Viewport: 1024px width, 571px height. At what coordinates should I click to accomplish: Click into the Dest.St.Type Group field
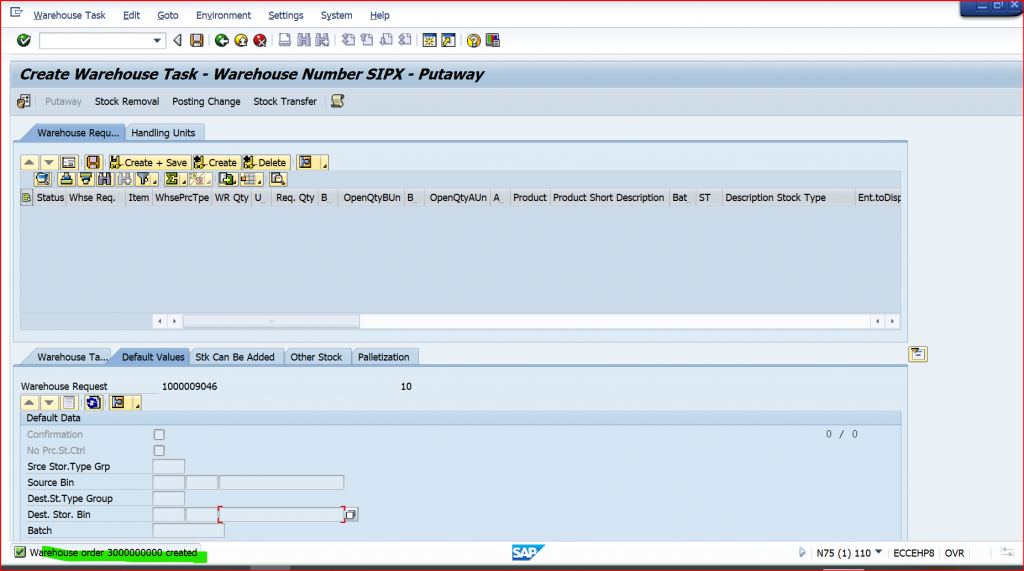168,498
